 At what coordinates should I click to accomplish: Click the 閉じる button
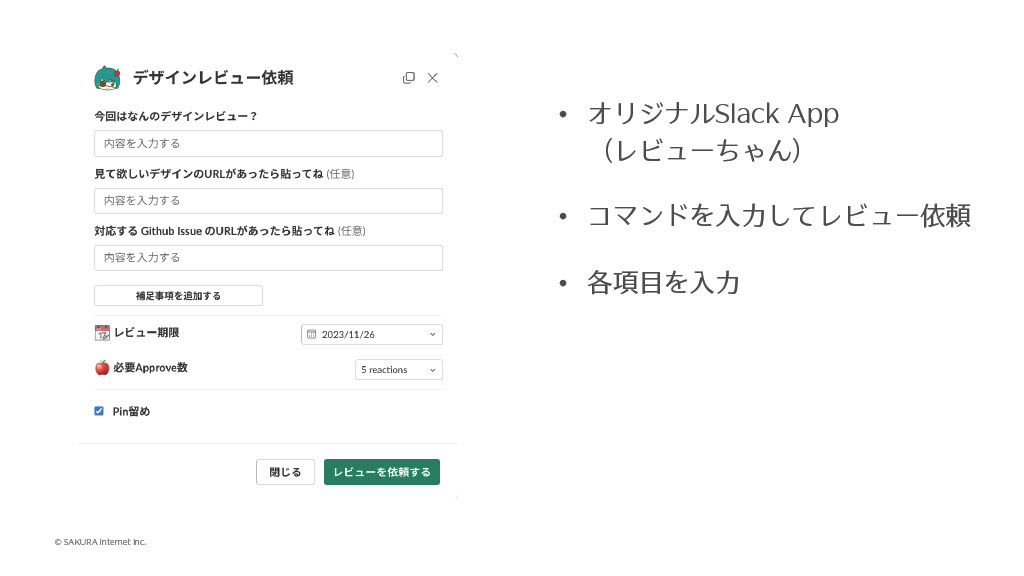click(285, 472)
